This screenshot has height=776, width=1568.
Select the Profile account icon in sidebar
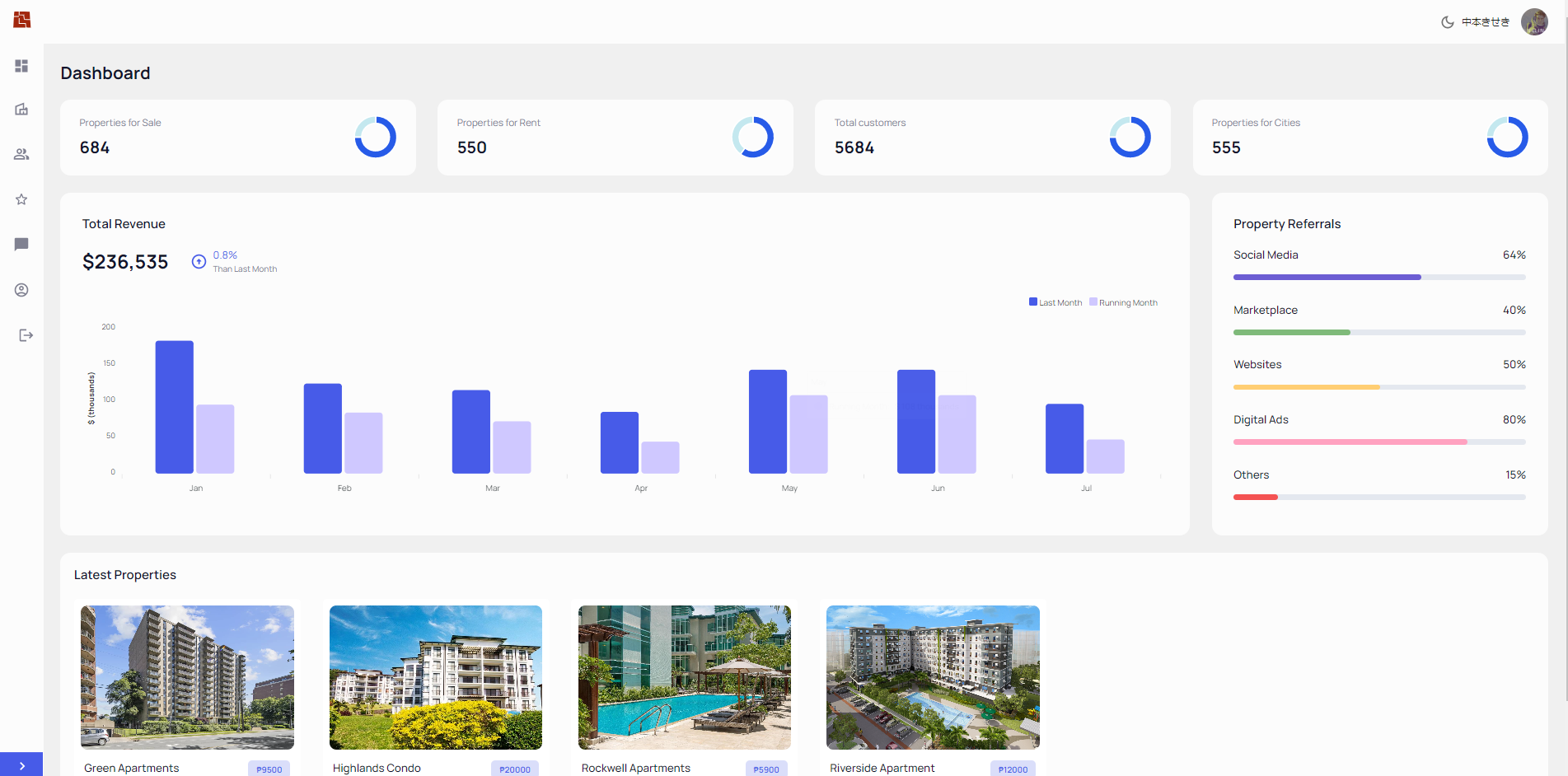tap(21, 290)
